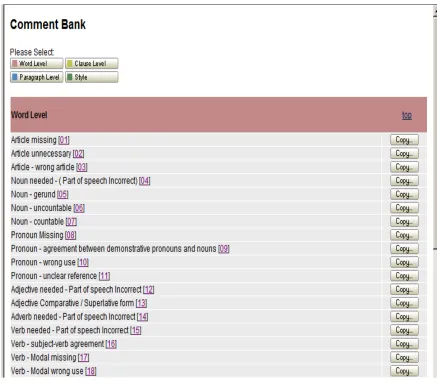Viewport: 437px width, 385px height.
Task: Open code link [16] for subject-verb agreement
Action: coord(111,344)
